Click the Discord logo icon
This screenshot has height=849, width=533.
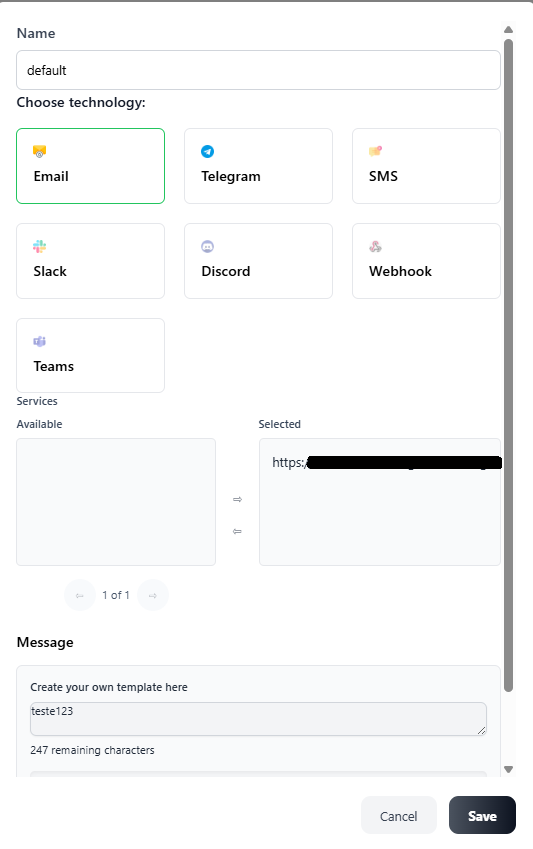(207, 246)
